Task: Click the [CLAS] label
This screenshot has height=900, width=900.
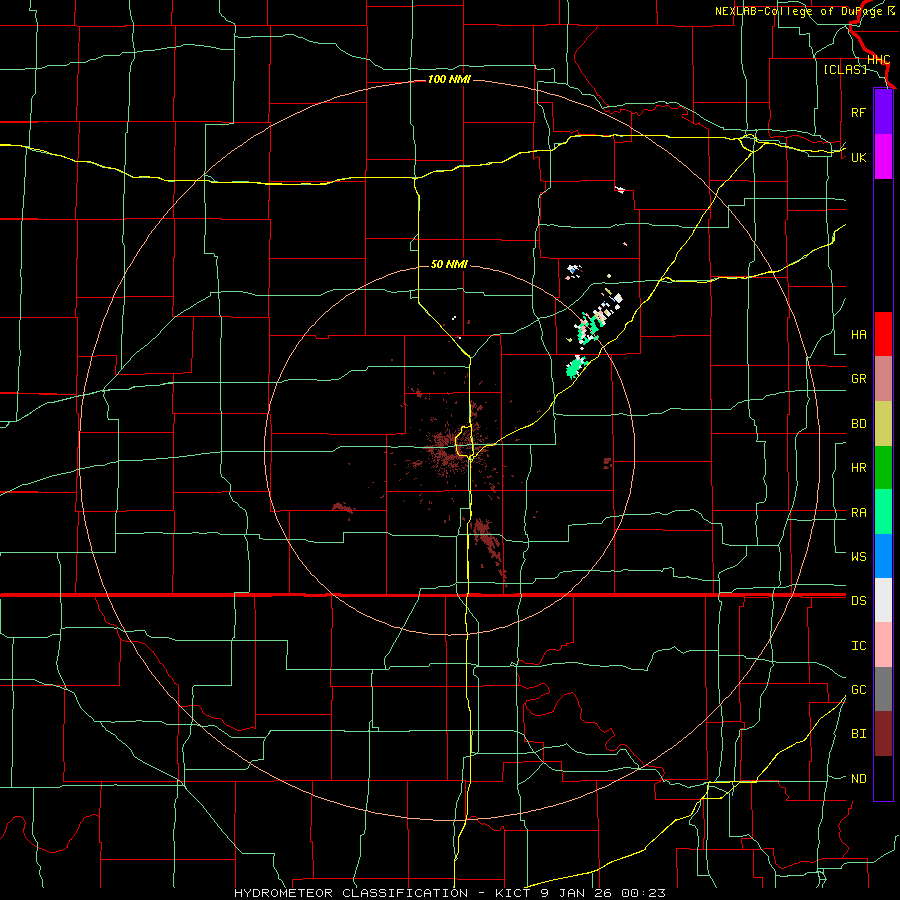Action: click(845, 69)
